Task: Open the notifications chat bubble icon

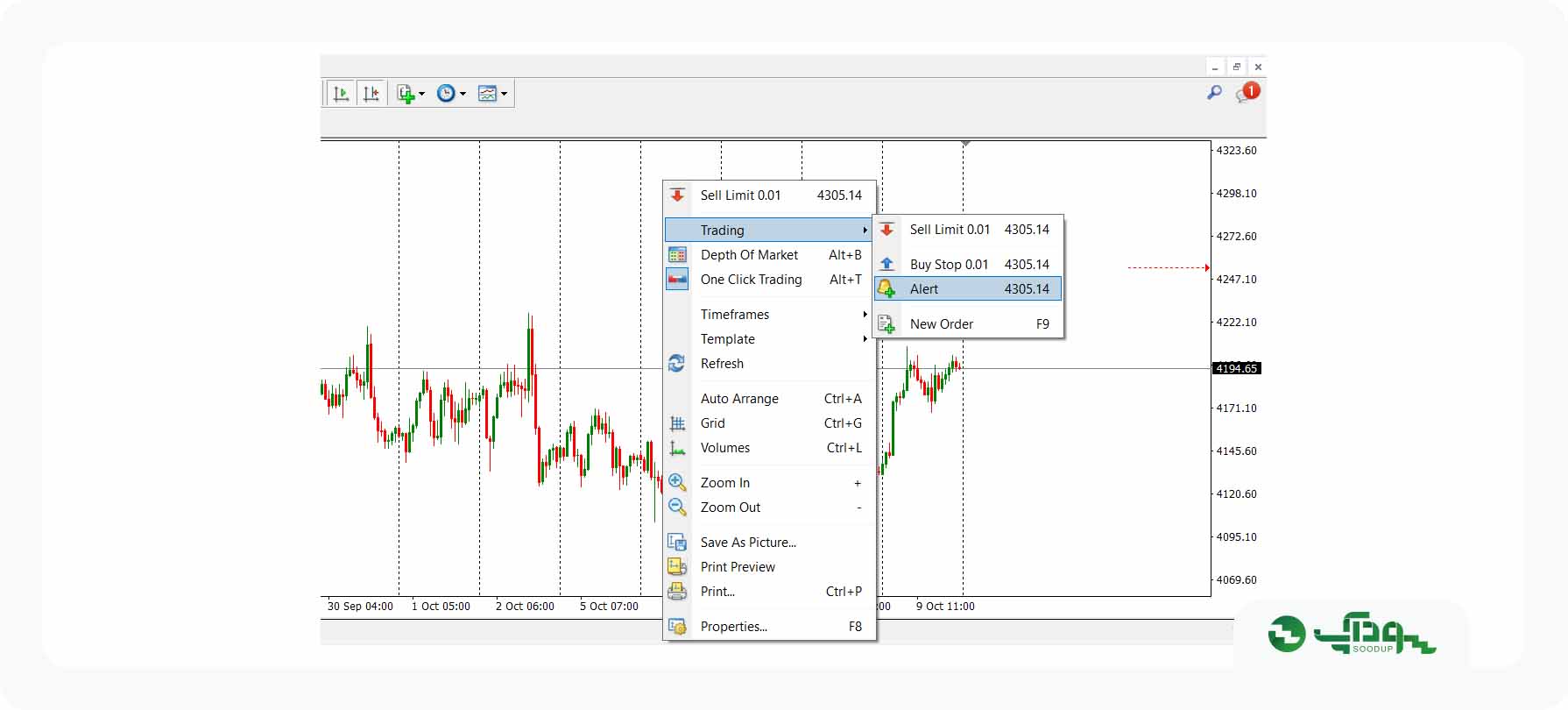Action: tap(1247, 92)
